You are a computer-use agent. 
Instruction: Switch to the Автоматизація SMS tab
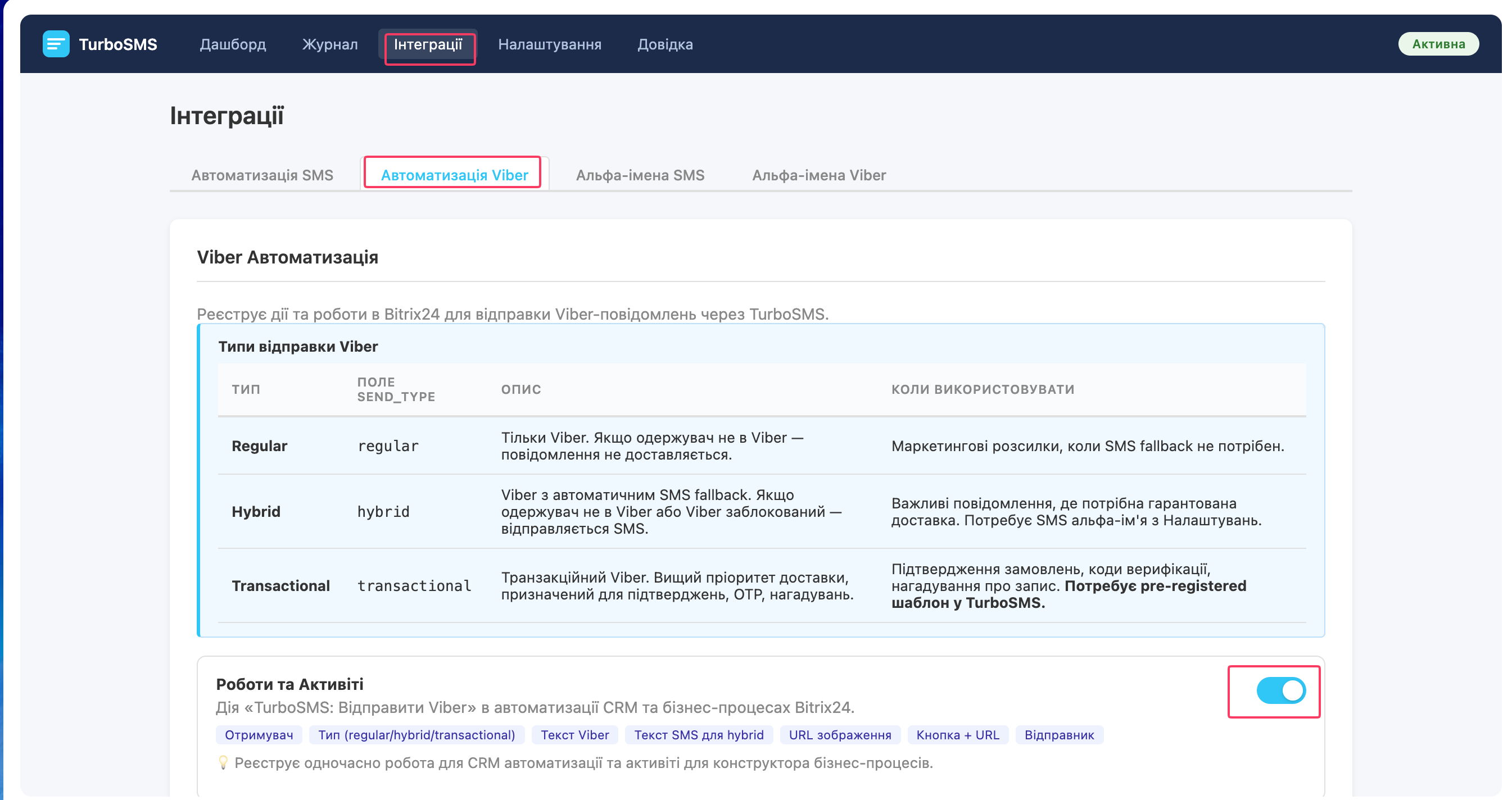262,175
